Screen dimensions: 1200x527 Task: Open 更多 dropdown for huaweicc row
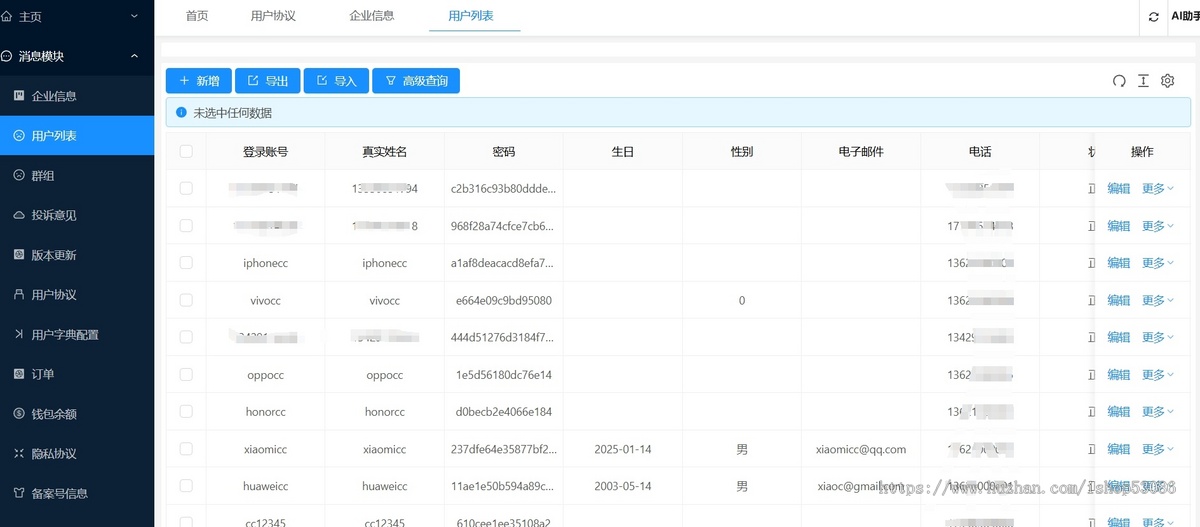(1158, 486)
